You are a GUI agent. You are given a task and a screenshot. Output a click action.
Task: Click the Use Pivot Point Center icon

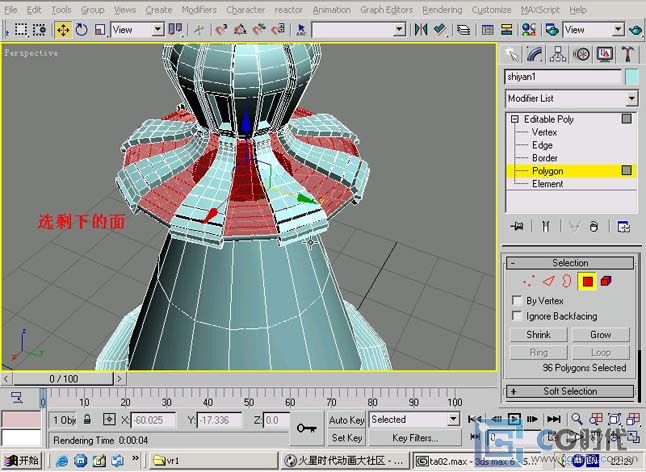click(x=176, y=30)
